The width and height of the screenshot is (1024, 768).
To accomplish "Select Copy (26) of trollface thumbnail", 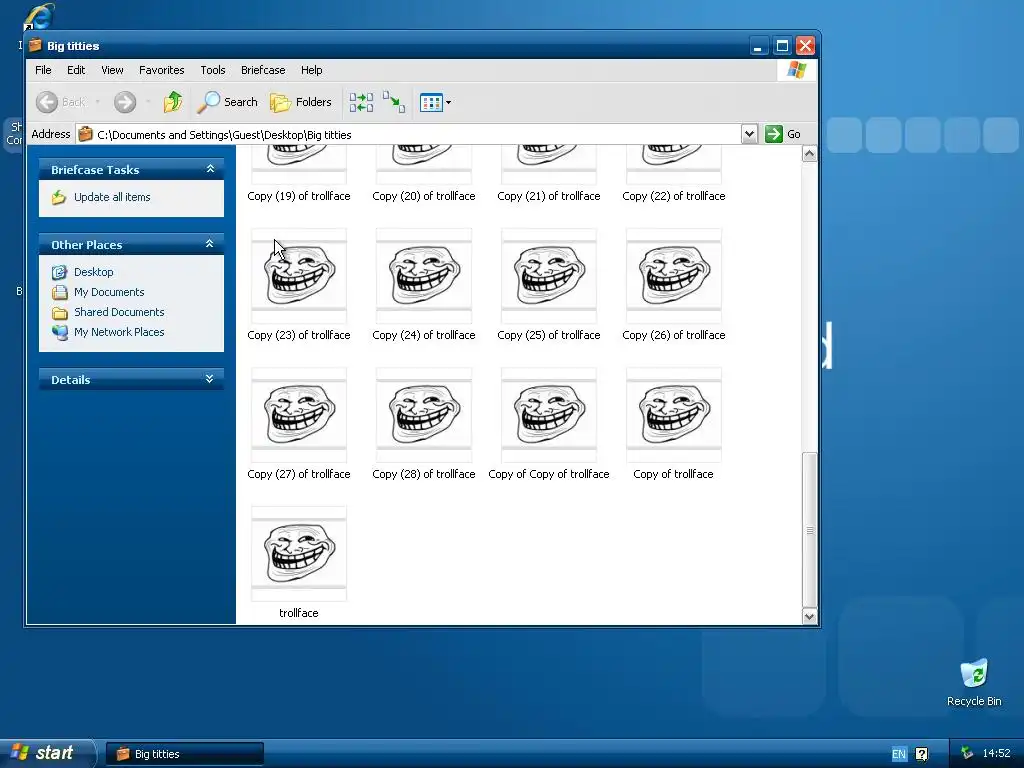I will click(674, 276).
